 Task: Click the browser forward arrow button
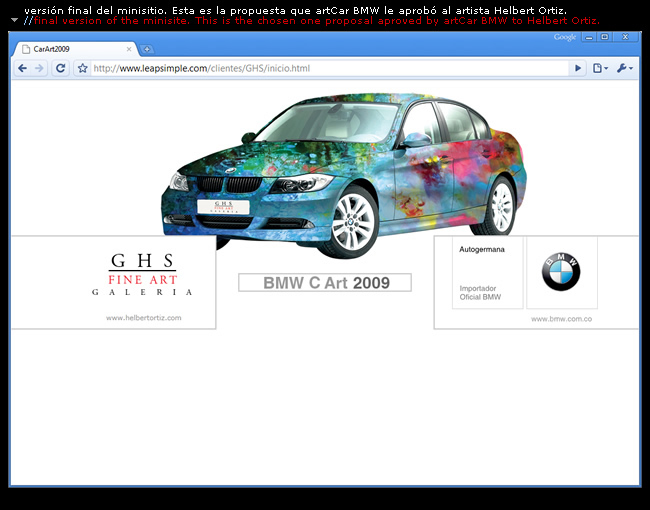coord(39,68)
